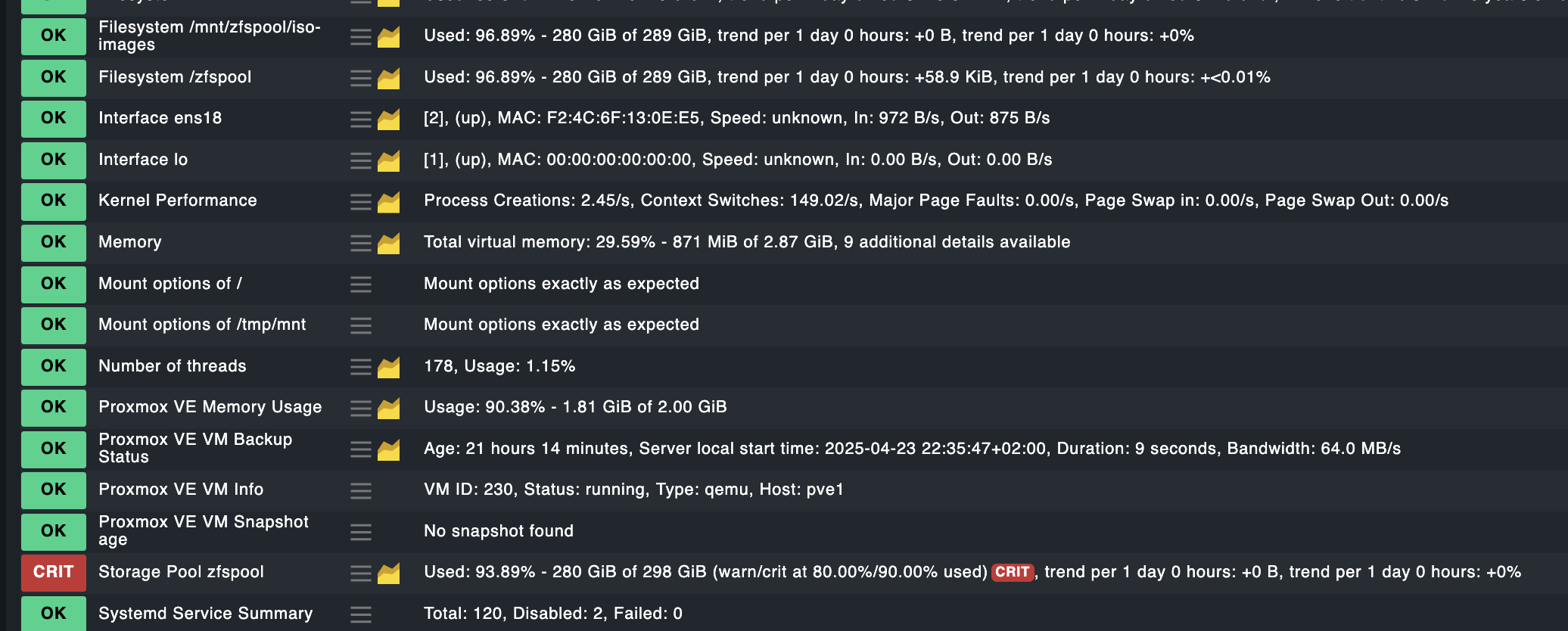1568x631 pixels.
Task: Open the Kernel Performance service details
Action: (177, 200)
